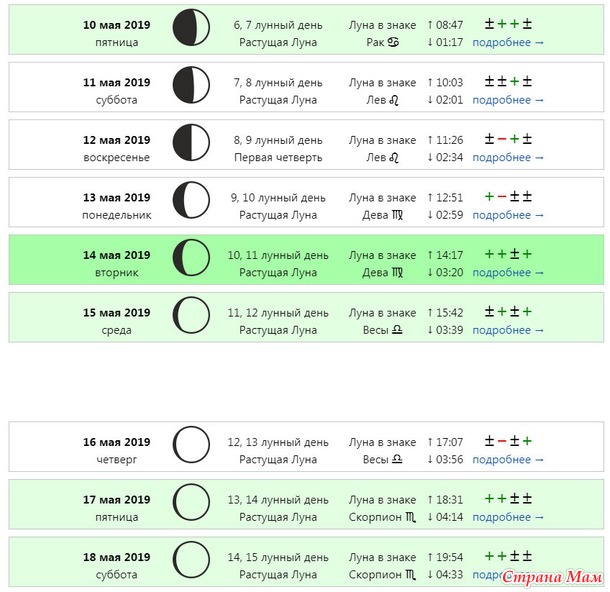Open подробнее details for 17 мая пятница
The image size is (610, 592).
point(508,518)
